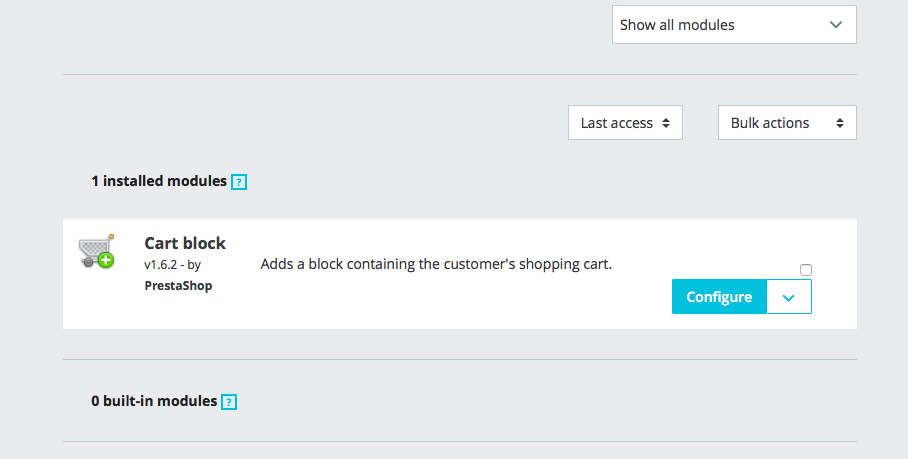The height and width of the screenshot is (459, 908).
Task: Tick the Cart block selection checkbox
Action: (x=806, y=270)
